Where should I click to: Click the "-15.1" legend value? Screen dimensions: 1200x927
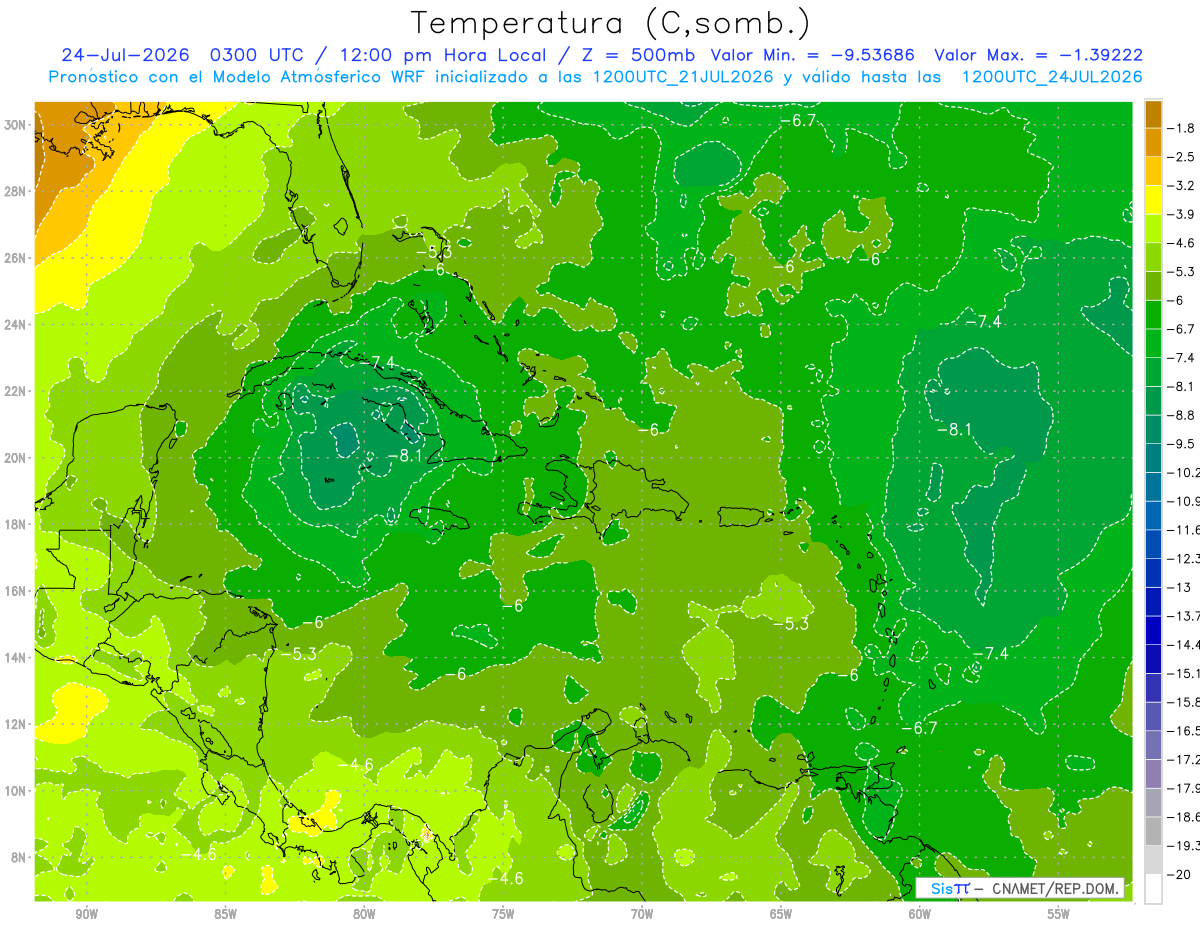pos(1185,673)
